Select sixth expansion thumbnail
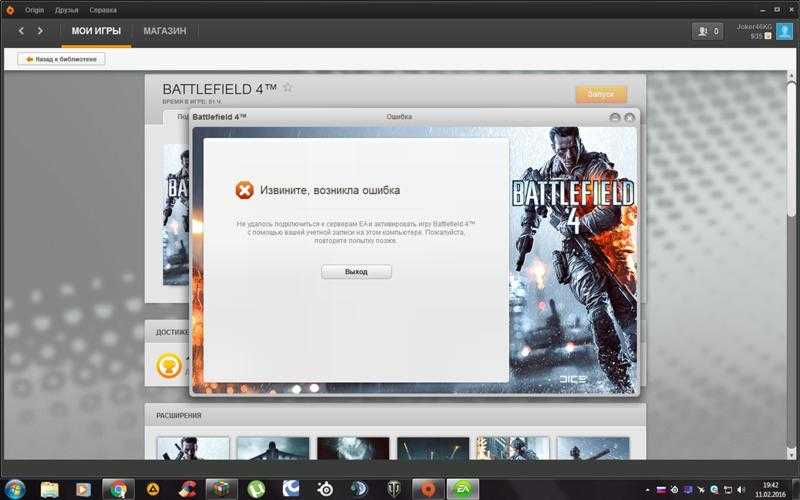 tap(593, 448)
